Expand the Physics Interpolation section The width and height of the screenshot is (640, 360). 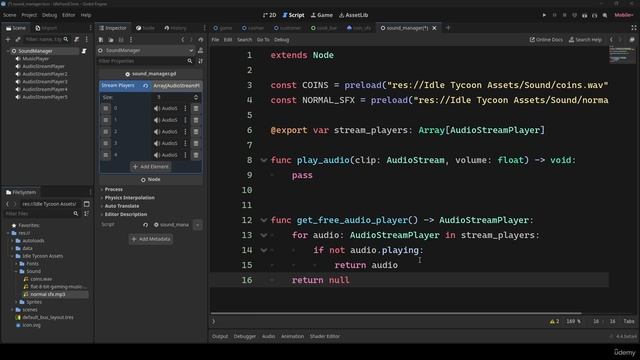129,198
